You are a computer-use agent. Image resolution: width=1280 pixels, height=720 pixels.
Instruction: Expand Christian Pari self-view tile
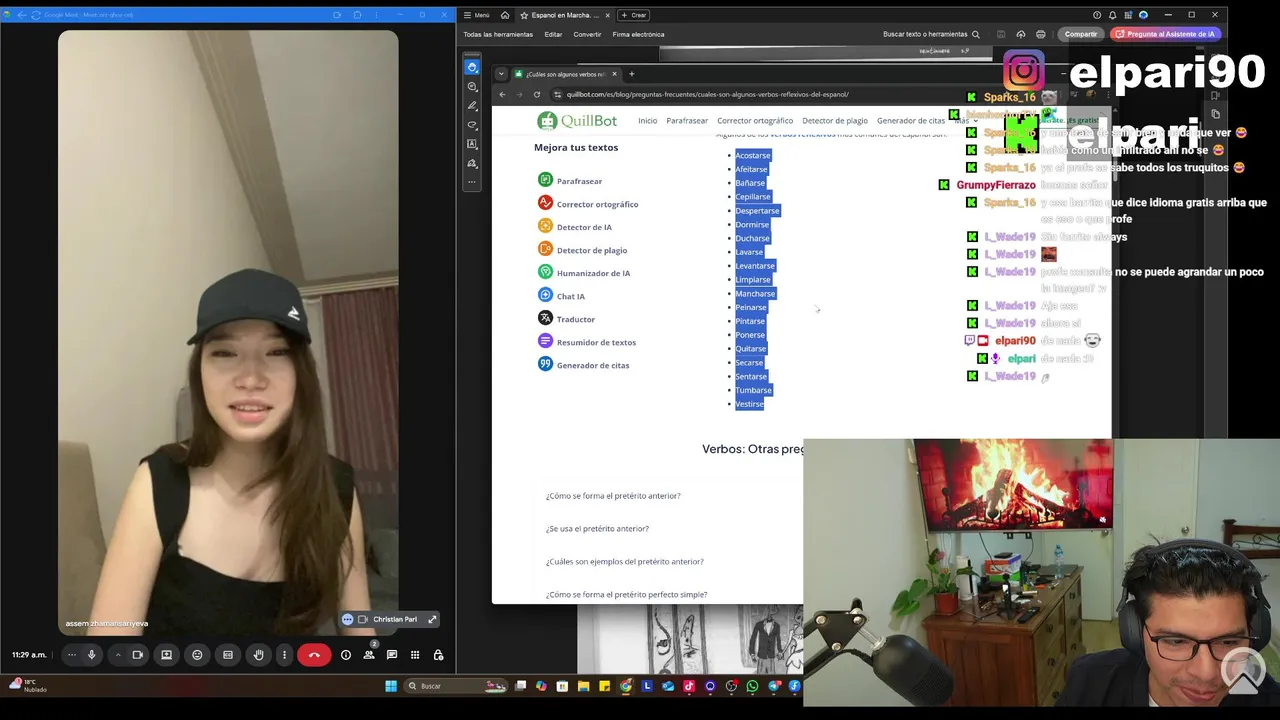click(432, 619)
